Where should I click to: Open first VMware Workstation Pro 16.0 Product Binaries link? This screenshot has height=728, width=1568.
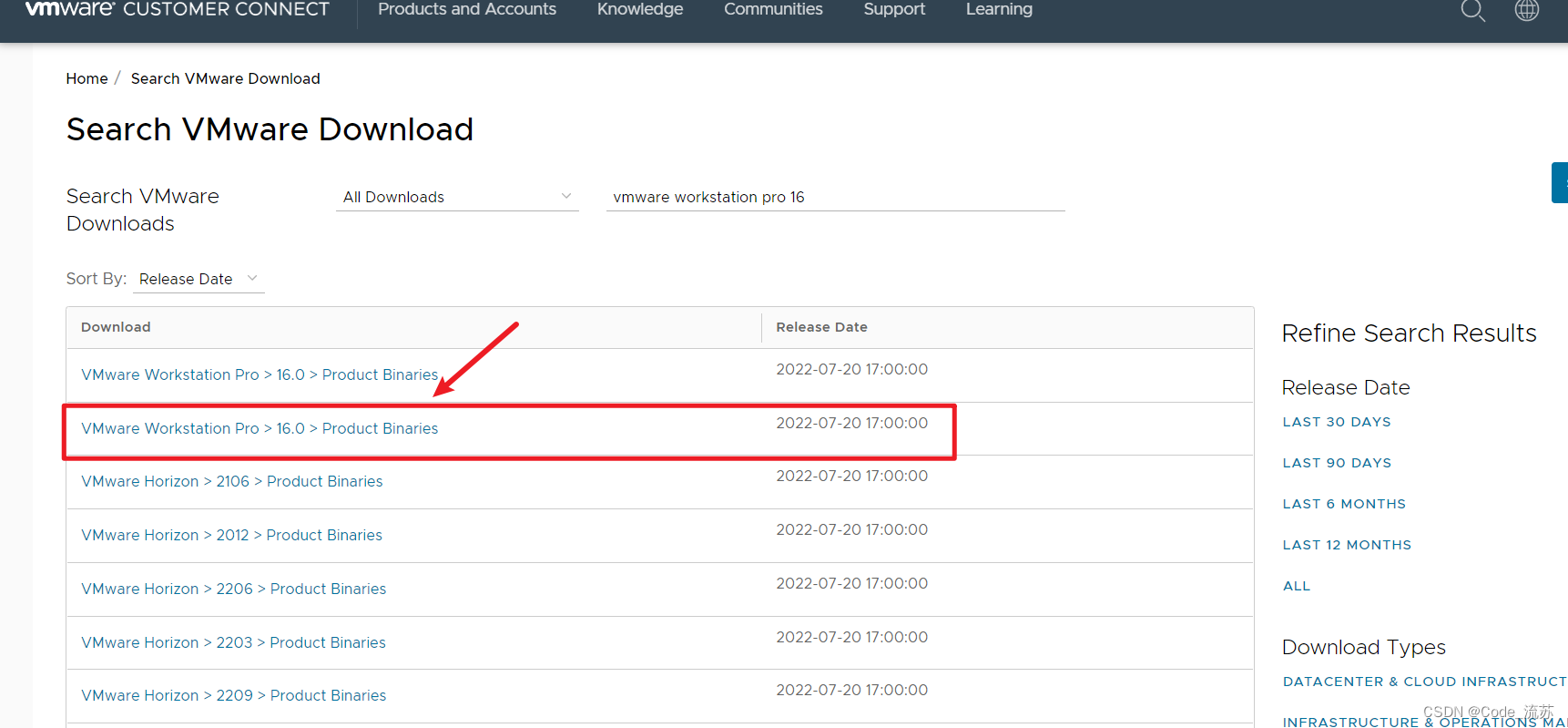point(260,374)
